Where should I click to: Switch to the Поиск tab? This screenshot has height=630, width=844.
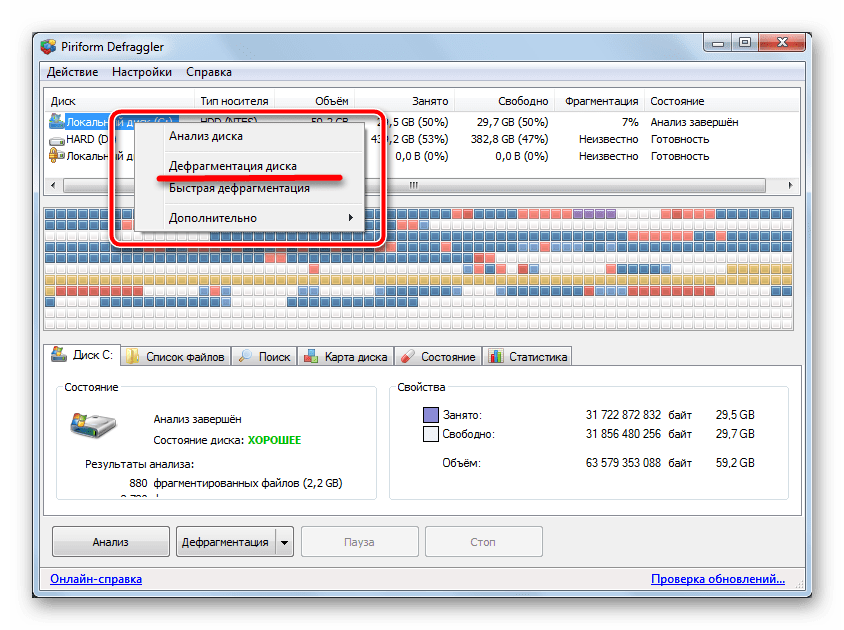[264, 356]
